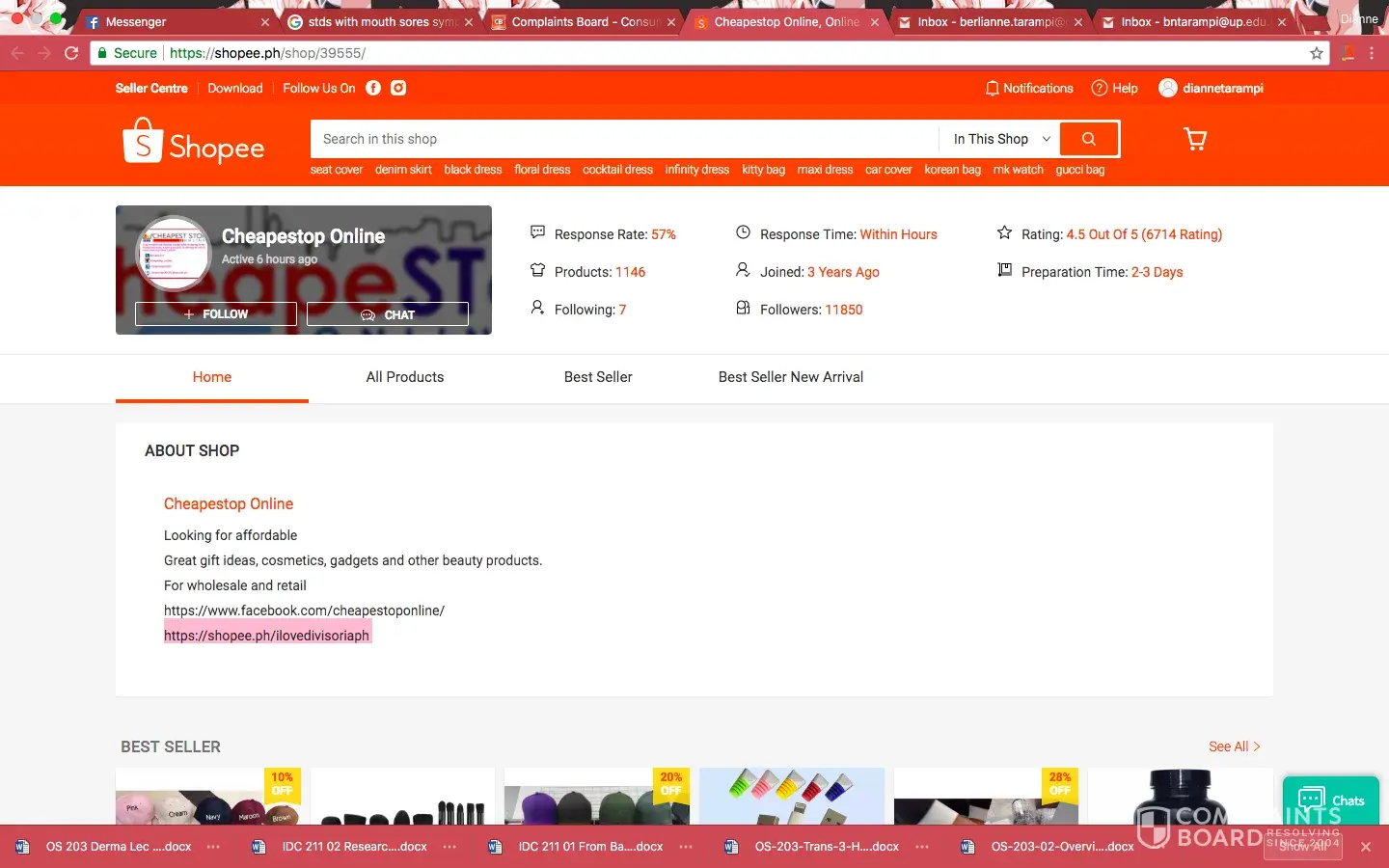The height and width of the screenshot is (868, 1389).
Task: Select the Home shop tab
Action: pos(212,377)
